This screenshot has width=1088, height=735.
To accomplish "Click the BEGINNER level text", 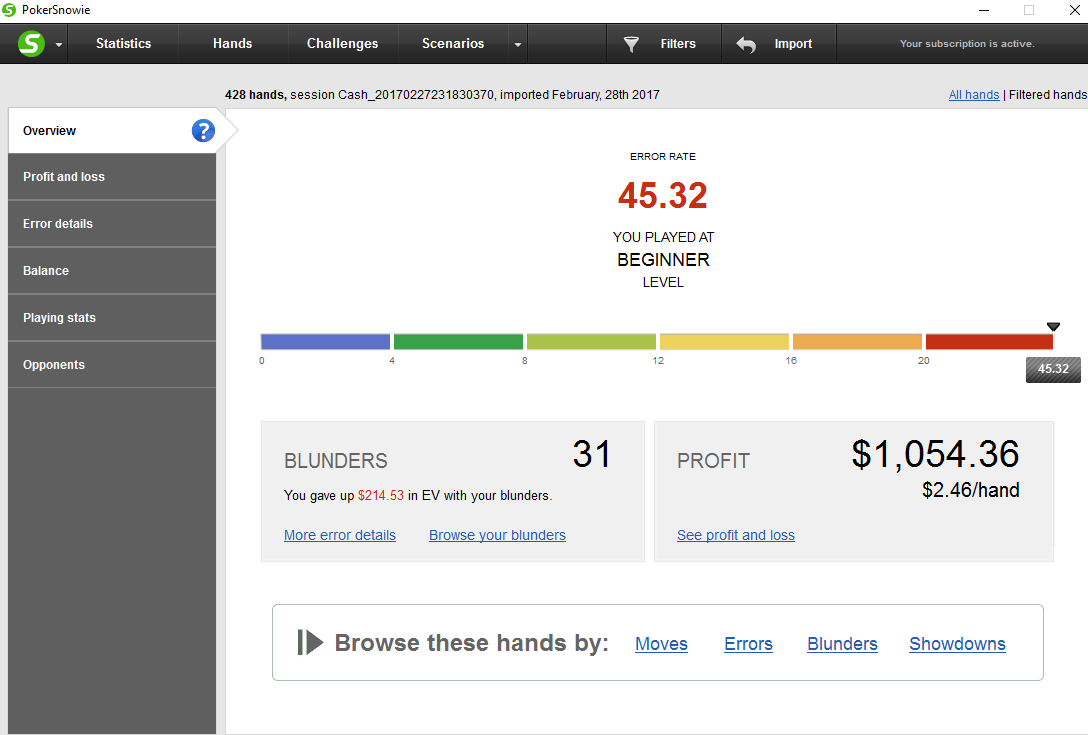I will coord(663,260).
